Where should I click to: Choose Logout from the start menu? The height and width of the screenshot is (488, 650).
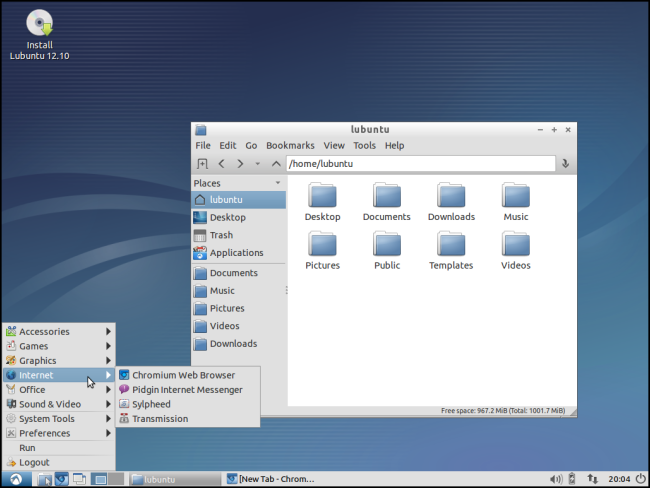(59, 462)
